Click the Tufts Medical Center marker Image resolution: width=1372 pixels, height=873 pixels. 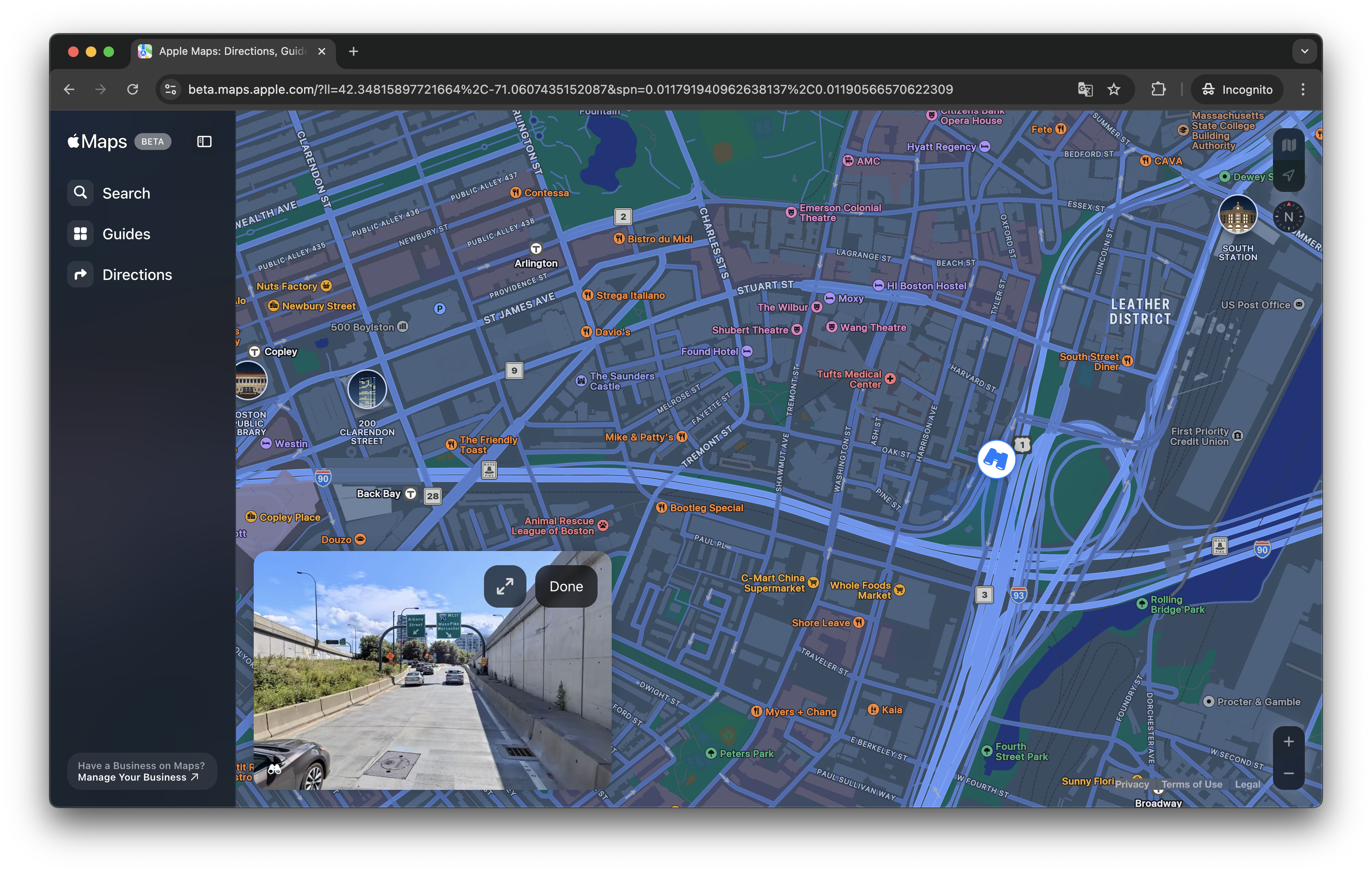pos(890,379)
